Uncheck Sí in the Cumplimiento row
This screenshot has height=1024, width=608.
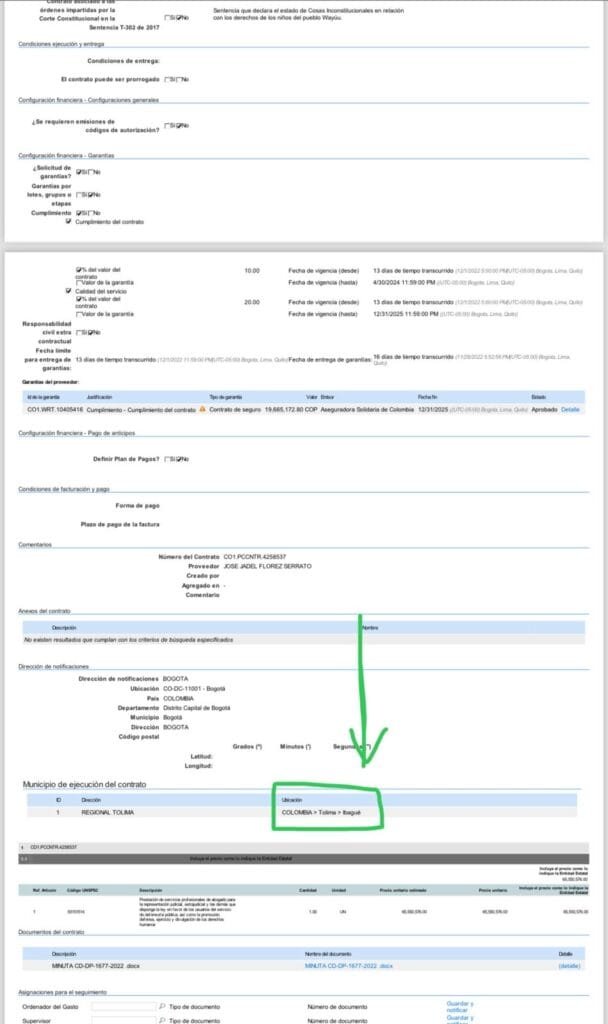[x=79, y=213]
